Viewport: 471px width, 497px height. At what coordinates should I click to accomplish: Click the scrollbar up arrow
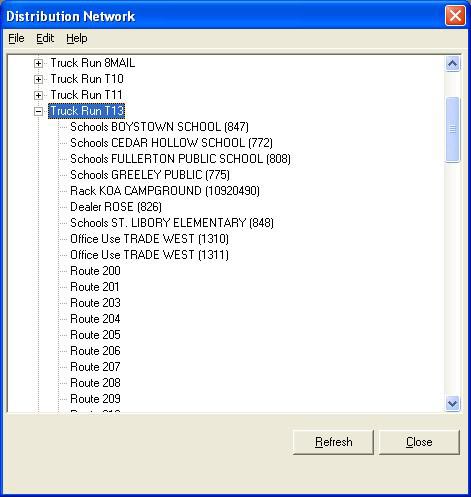point(452,63)
